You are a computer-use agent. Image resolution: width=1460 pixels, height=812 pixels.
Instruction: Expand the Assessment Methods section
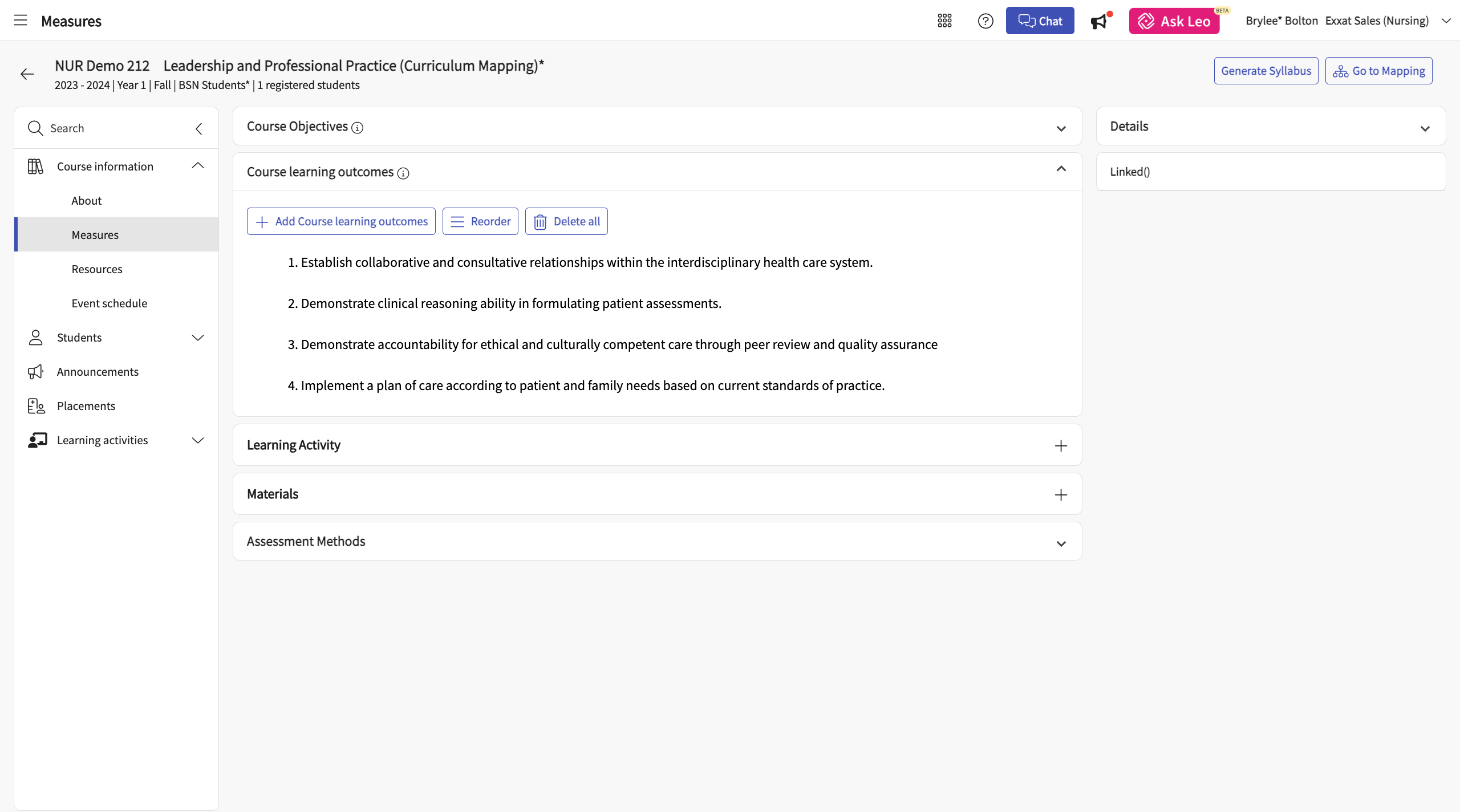point(1061,543)
